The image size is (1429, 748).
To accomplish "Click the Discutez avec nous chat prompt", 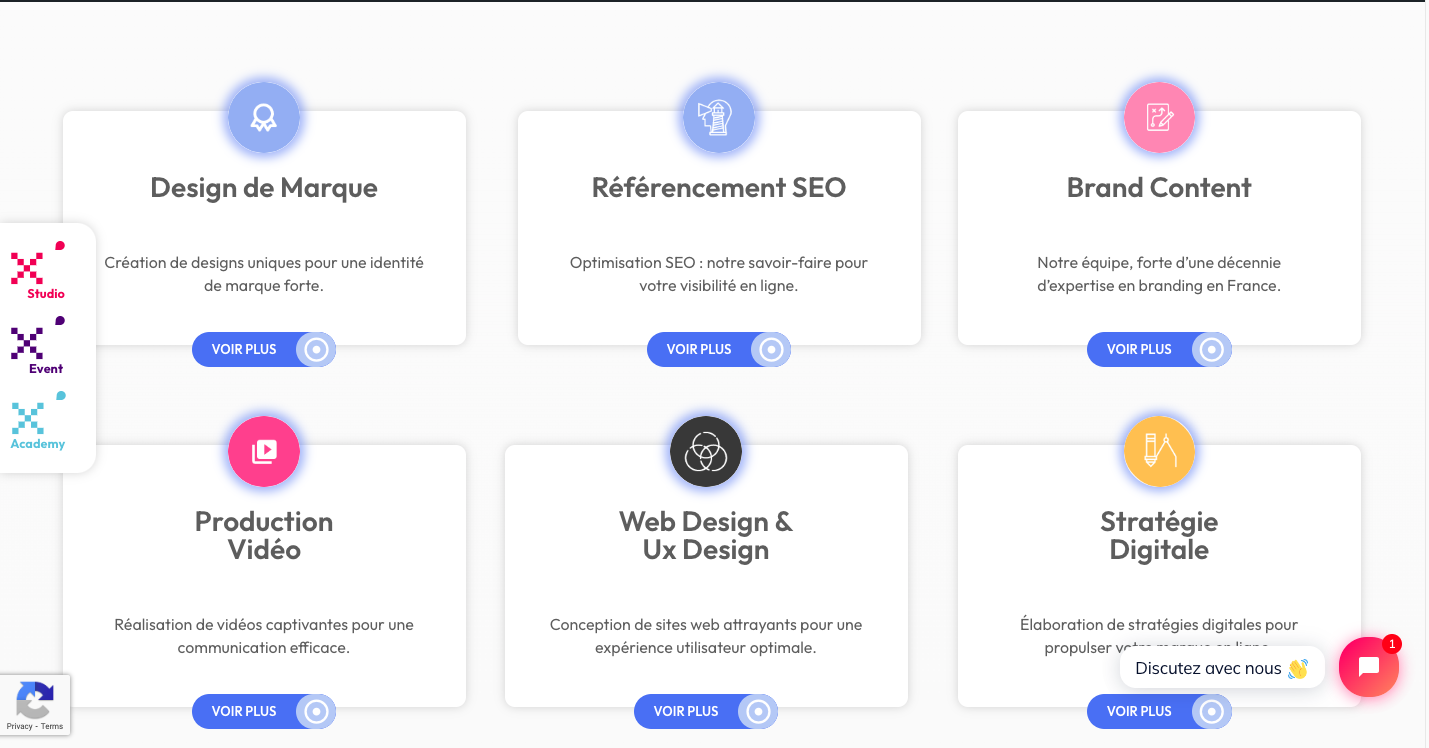I will 1222,667.
